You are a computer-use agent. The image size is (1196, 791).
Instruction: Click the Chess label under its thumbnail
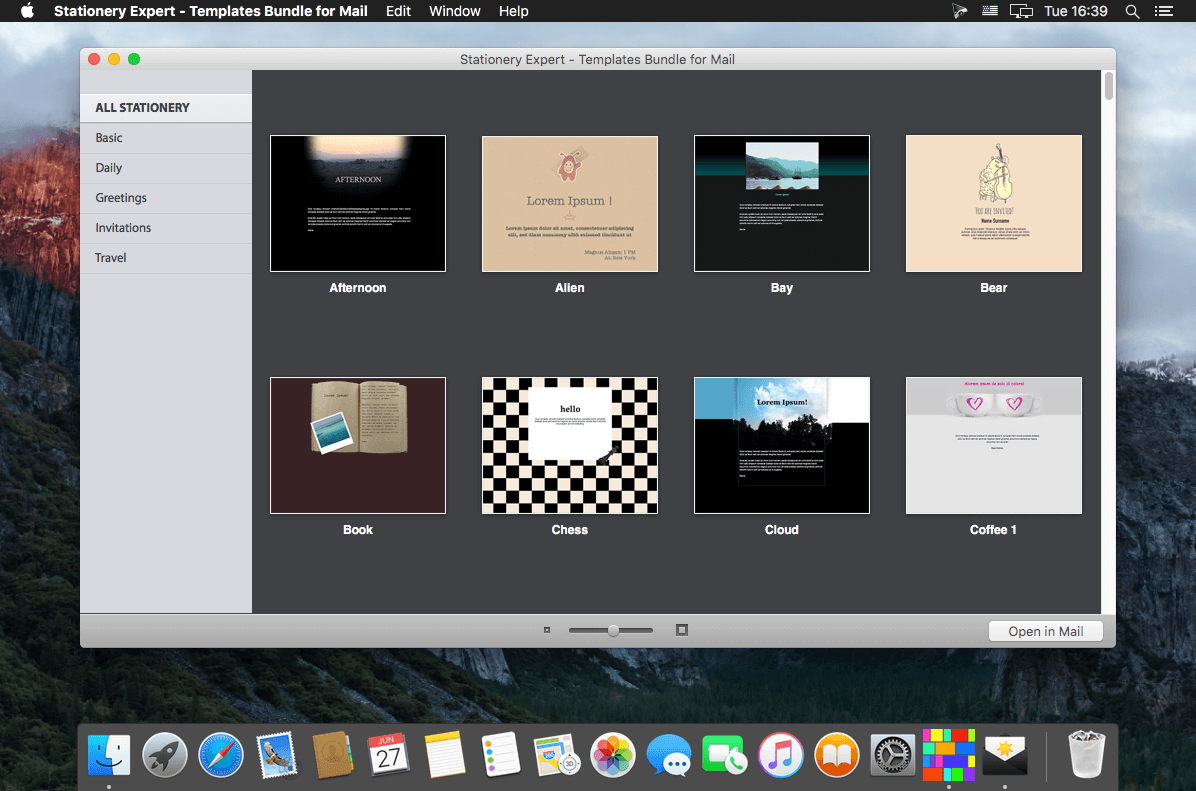click(570, 529)
